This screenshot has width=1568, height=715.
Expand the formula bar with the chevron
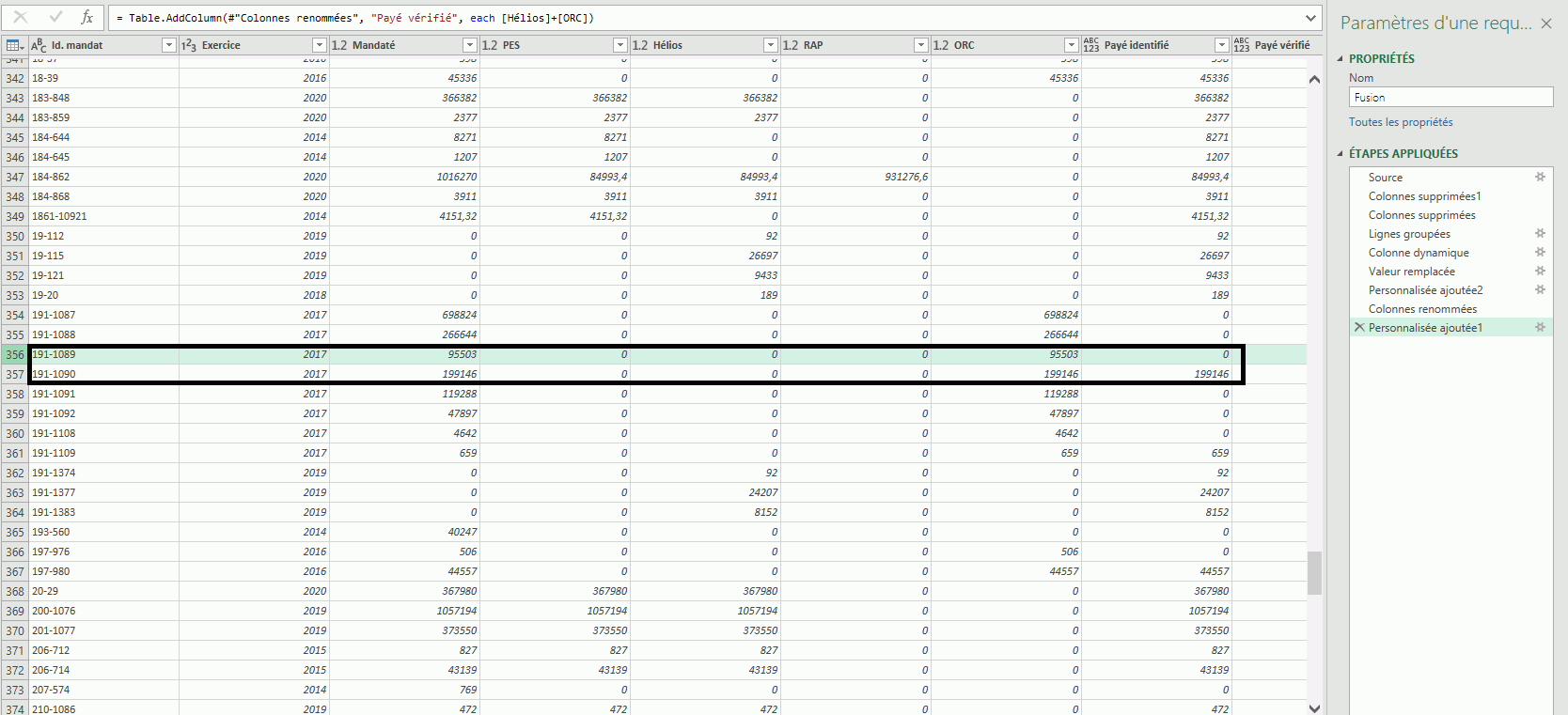[x=1310, y=18]
